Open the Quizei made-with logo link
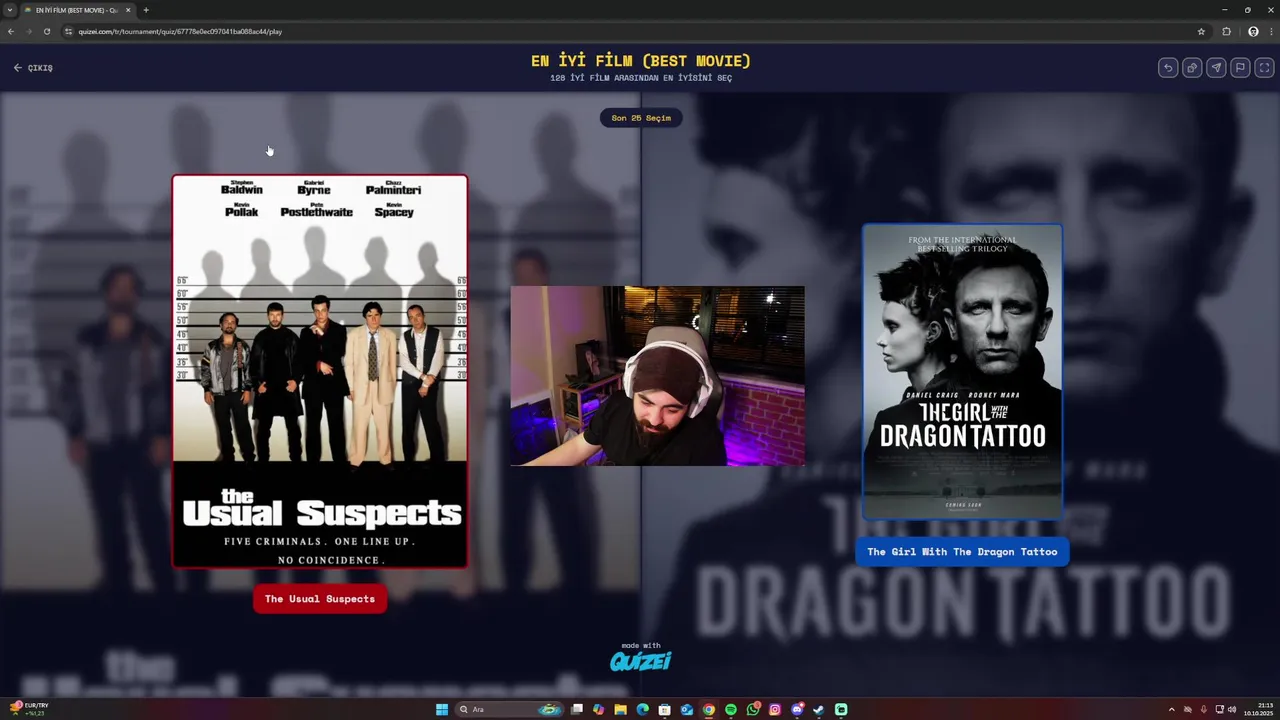1280x720 pixels. (641, 658)
